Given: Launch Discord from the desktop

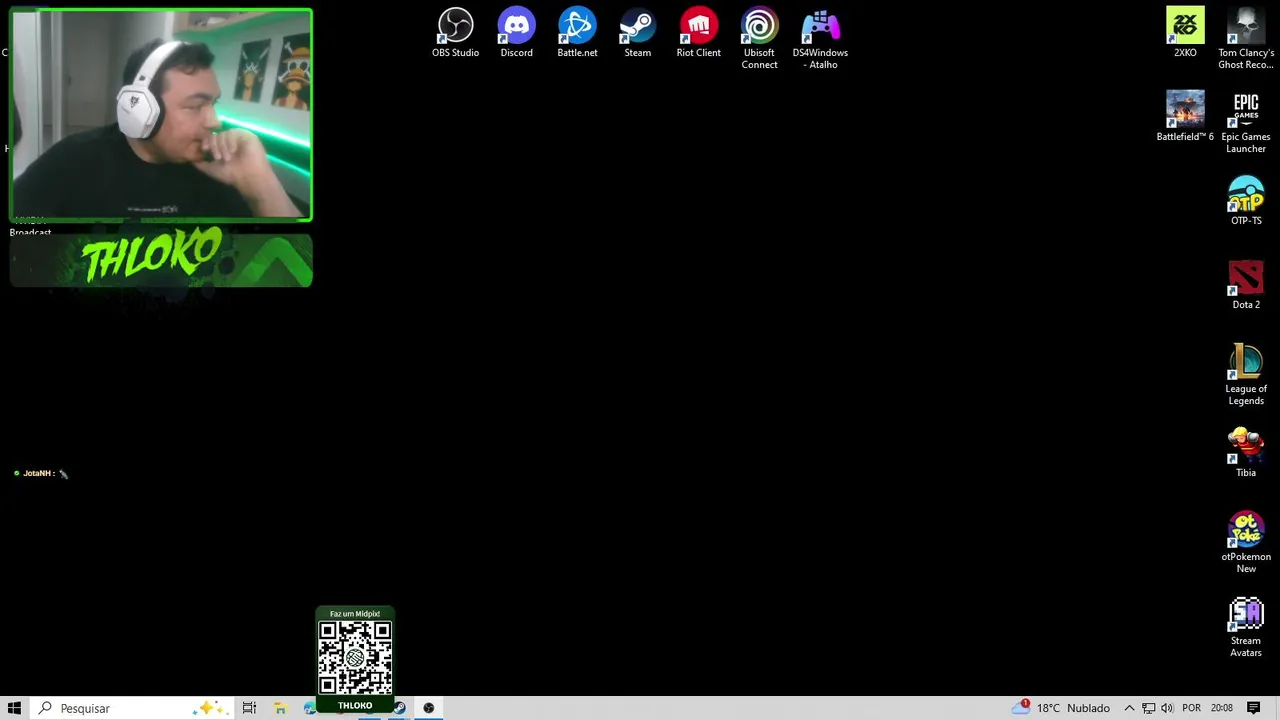Looking at the screenshot, I should click(x=516, y=33).
